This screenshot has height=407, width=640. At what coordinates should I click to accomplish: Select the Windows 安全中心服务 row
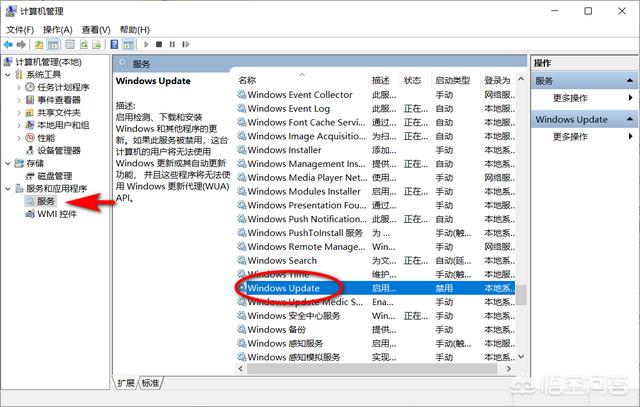376,316
